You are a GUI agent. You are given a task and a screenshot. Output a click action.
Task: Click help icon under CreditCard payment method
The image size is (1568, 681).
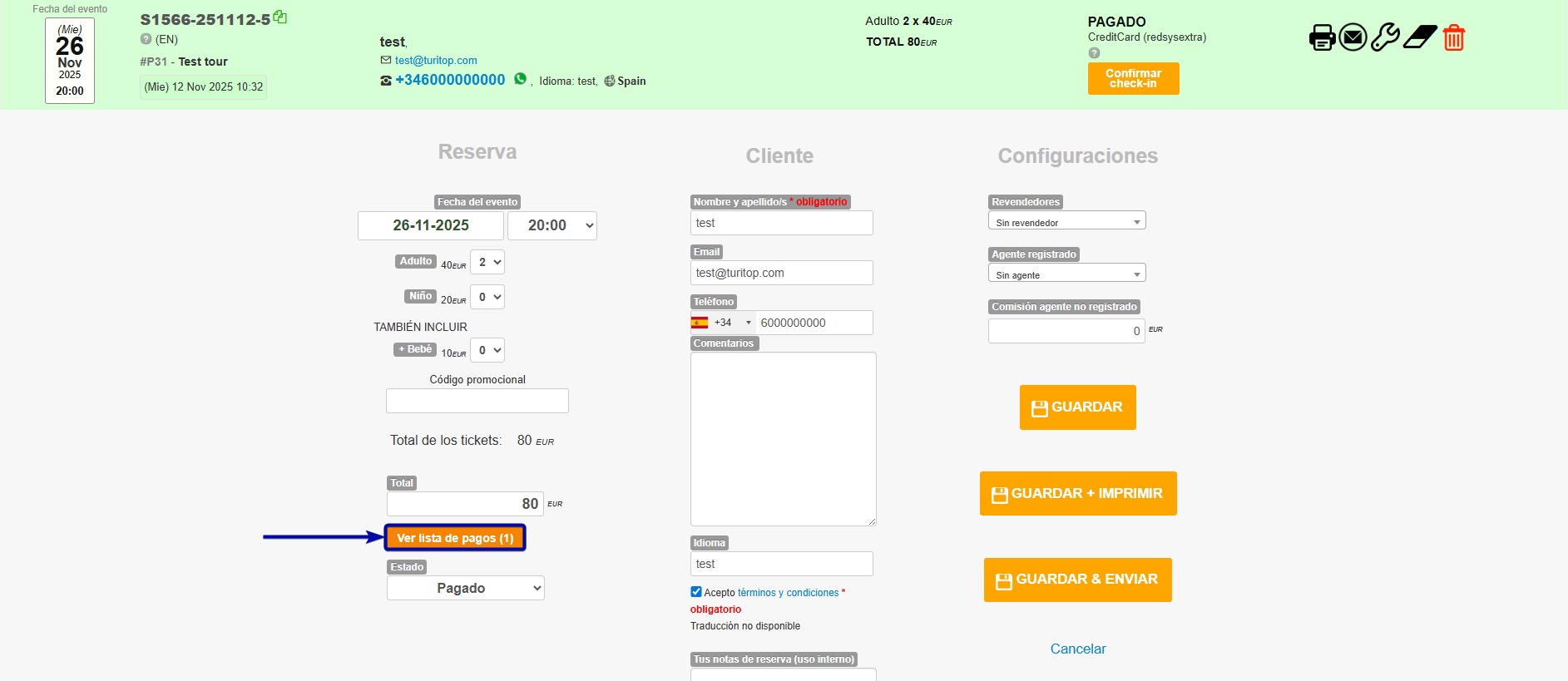click(x=1094, y=53)
